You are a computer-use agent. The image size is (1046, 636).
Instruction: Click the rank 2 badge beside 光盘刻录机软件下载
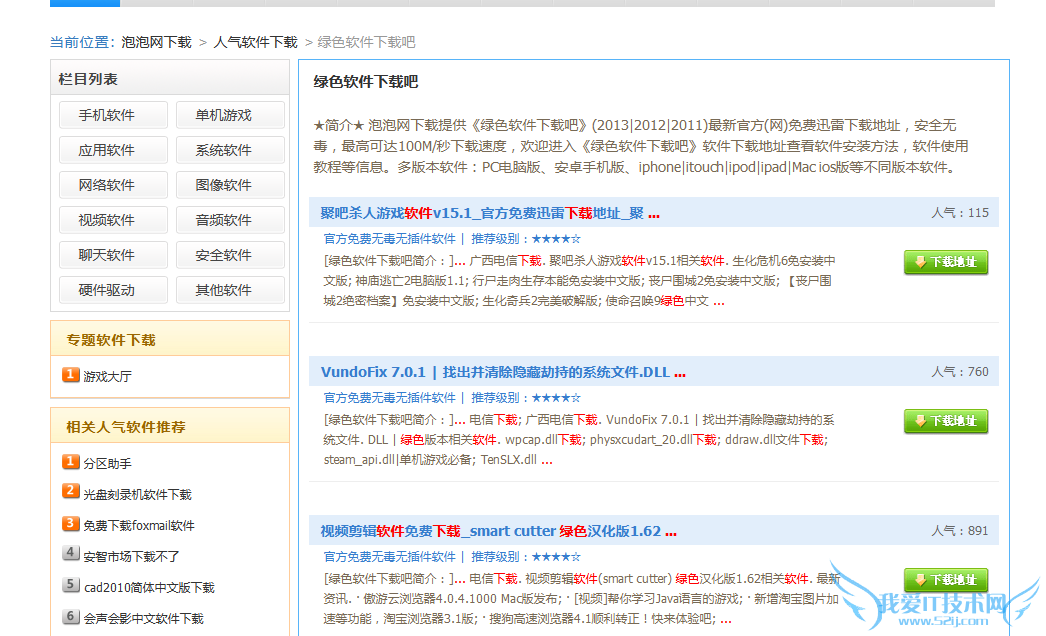coord(70,492)
